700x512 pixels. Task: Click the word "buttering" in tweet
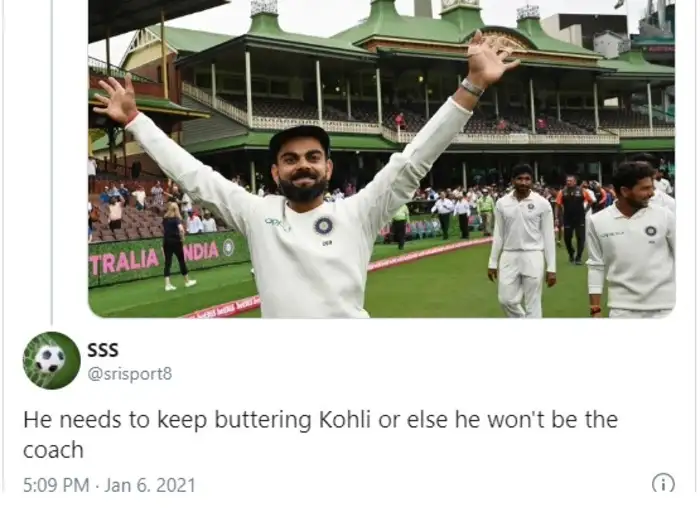click(262, 420)
